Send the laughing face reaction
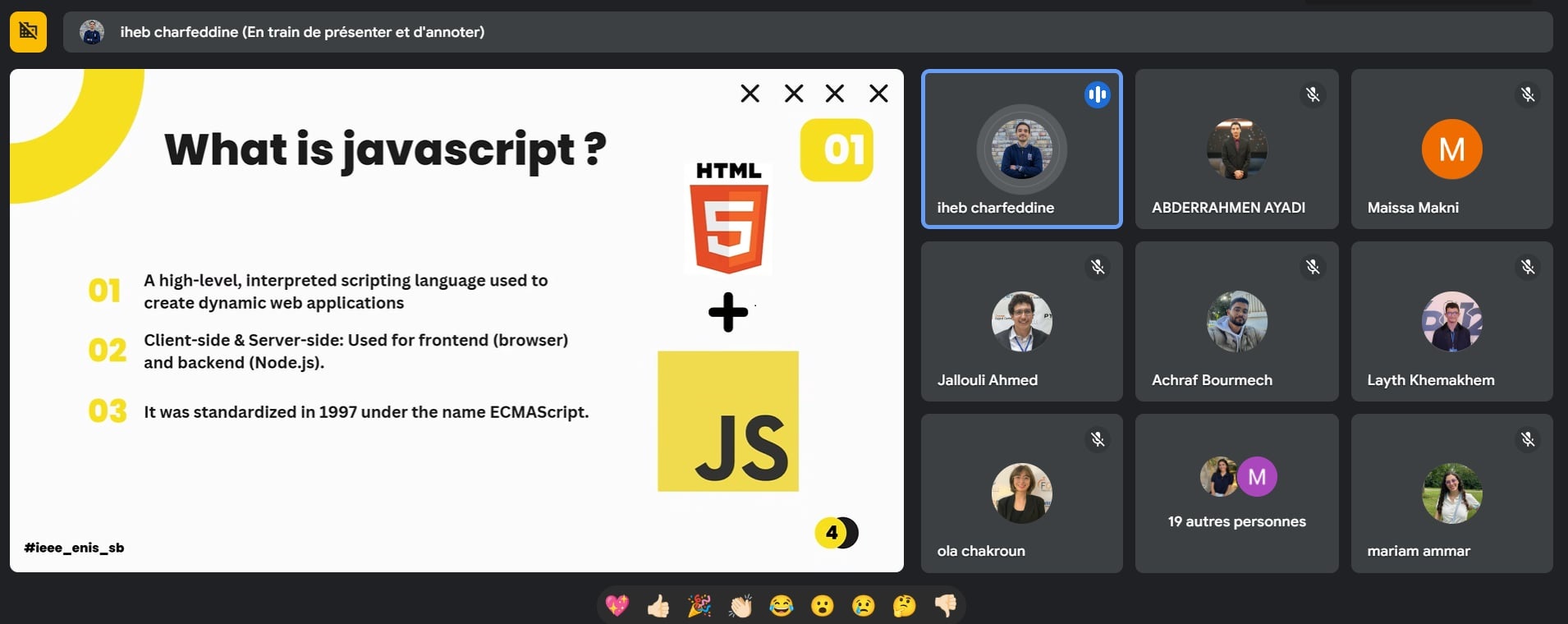1568x624 pixels. 782,606
